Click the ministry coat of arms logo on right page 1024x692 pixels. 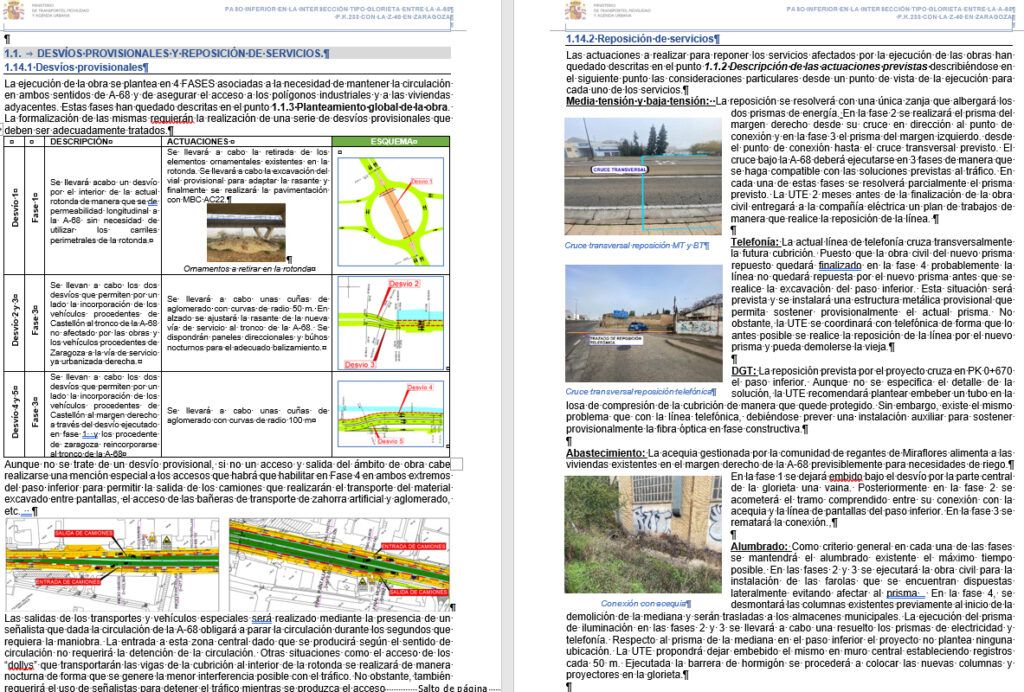tap(575, 11)
